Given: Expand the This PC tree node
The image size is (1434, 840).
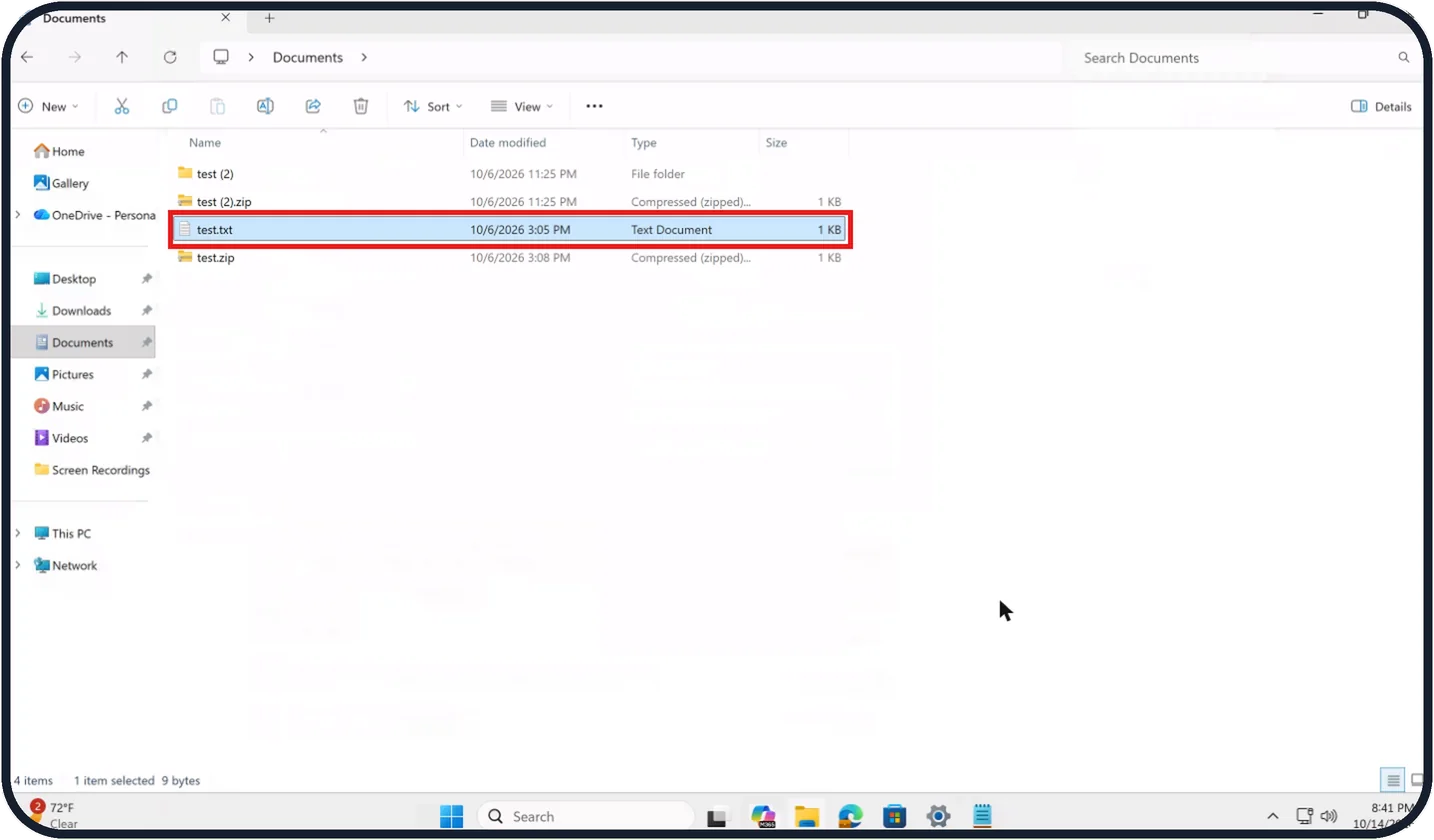Looking at the screenshot, I should (18, 533).
